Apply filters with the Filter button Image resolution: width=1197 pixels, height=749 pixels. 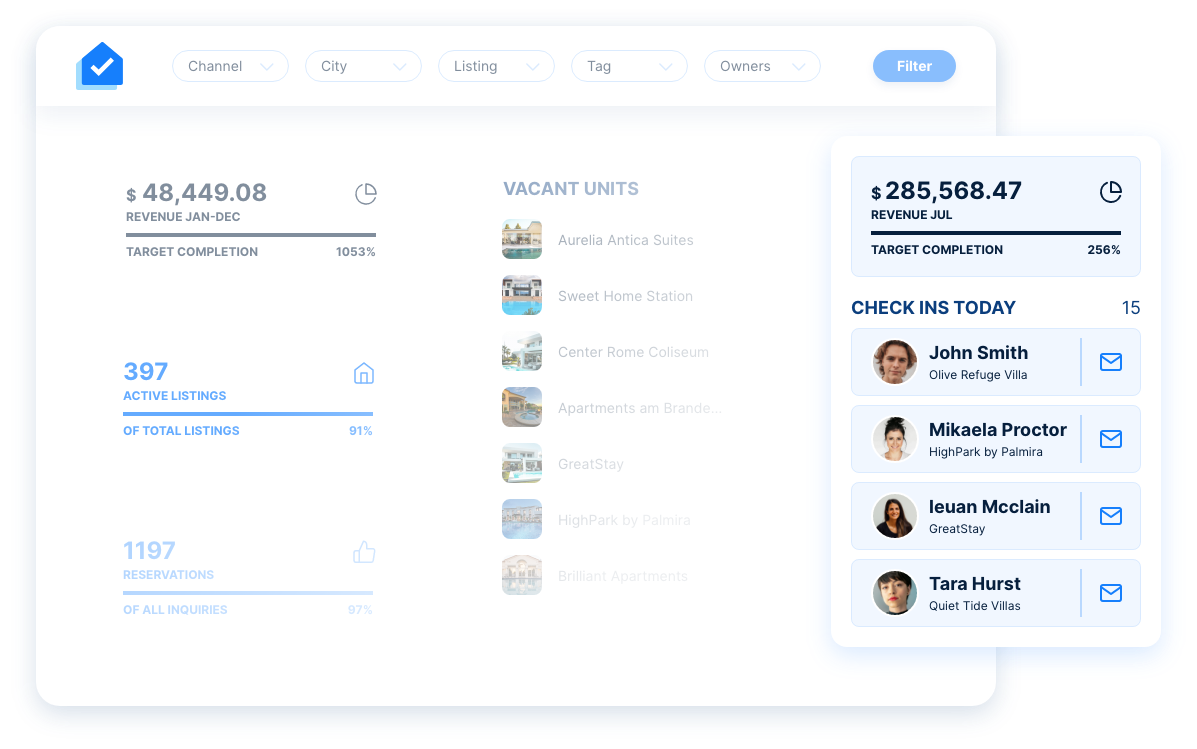pyautogui.click(x=914, y=66)
